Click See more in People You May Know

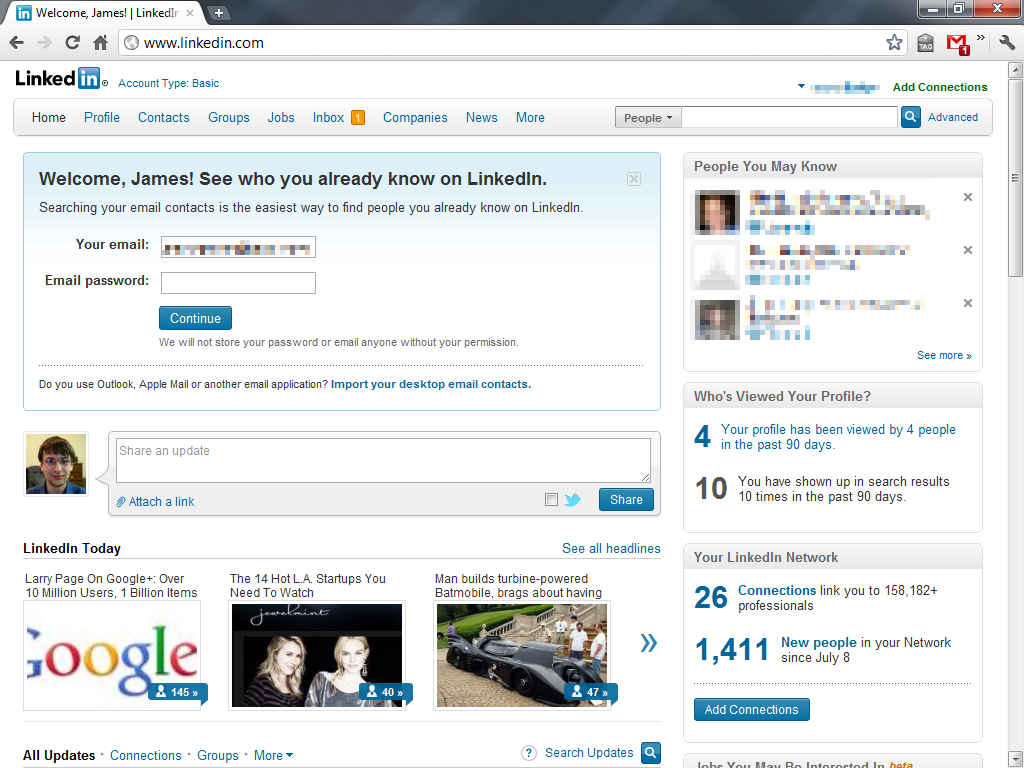coord(944,355)
